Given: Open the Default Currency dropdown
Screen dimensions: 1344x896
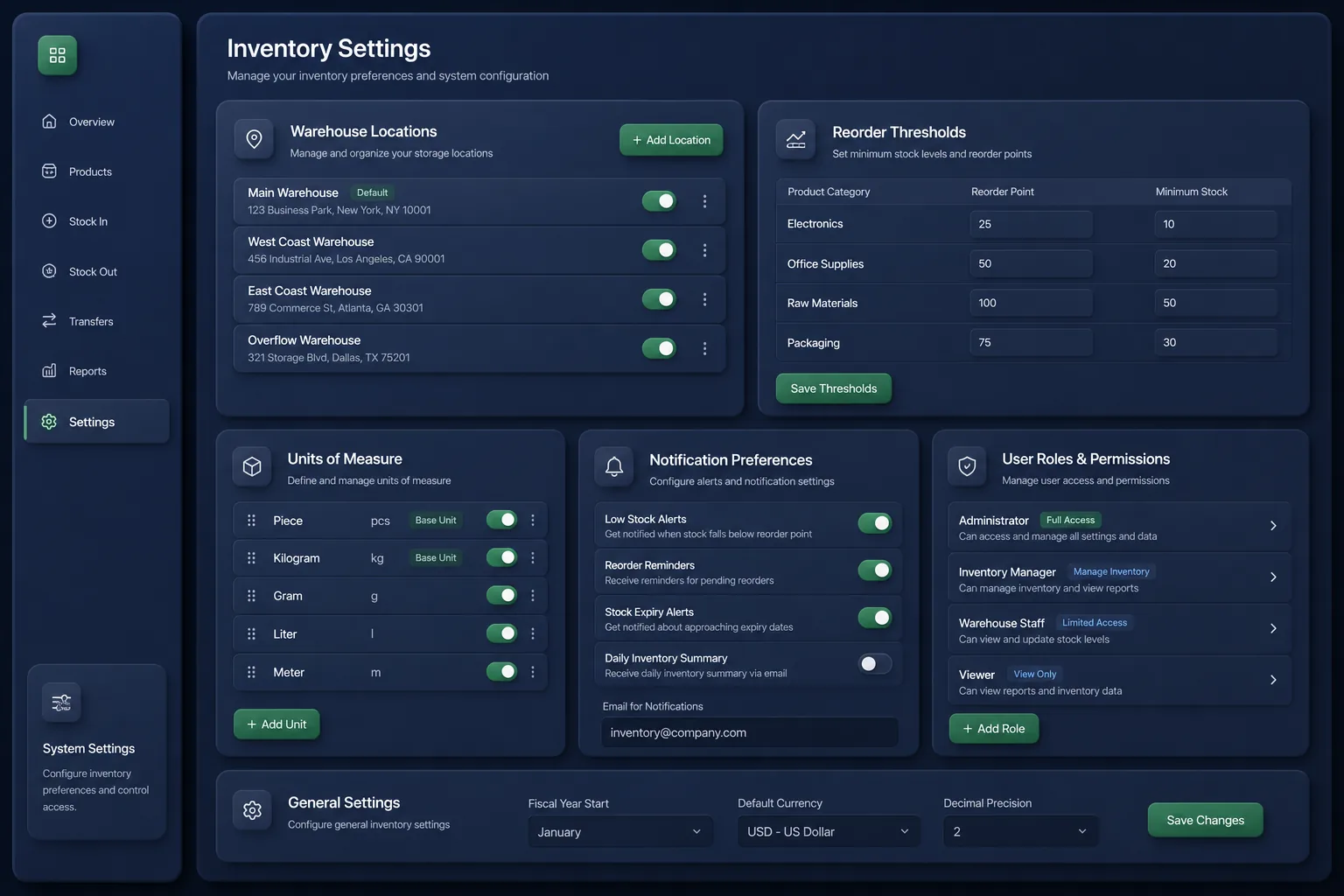Looking at the screenshot, I should (829, 831).
